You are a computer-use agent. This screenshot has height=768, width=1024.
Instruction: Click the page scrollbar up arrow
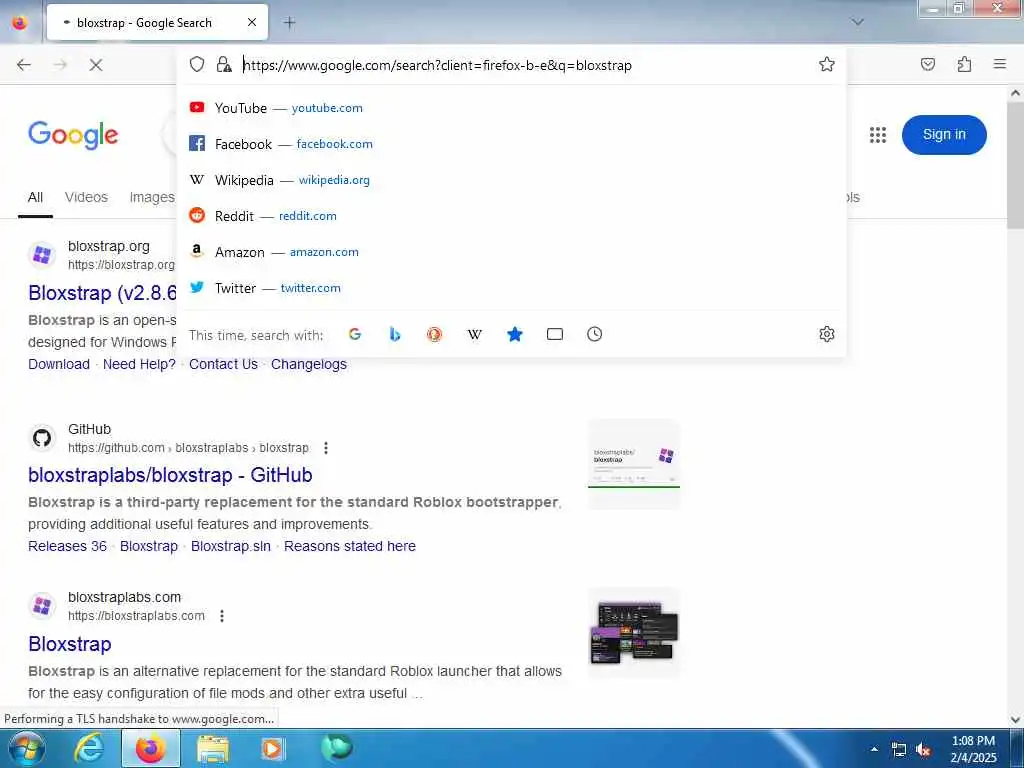1015,93
